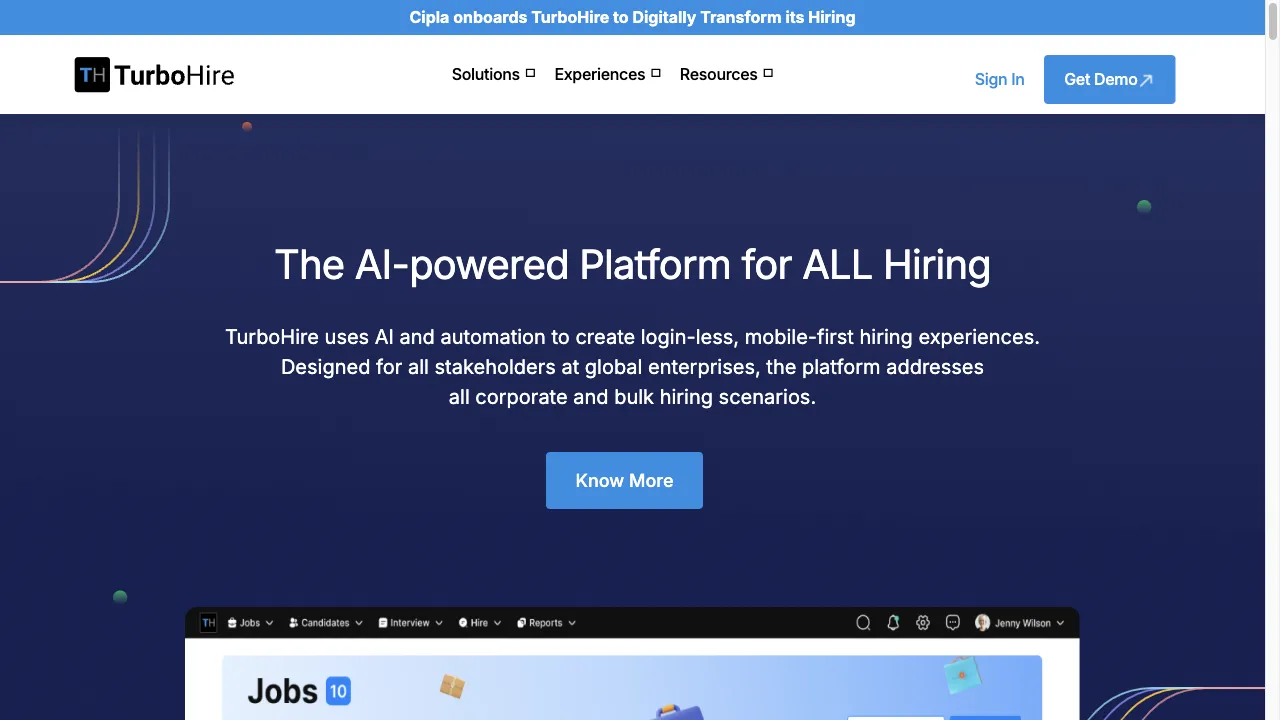Open the Jobs menu in the product preview

(251, 623)
